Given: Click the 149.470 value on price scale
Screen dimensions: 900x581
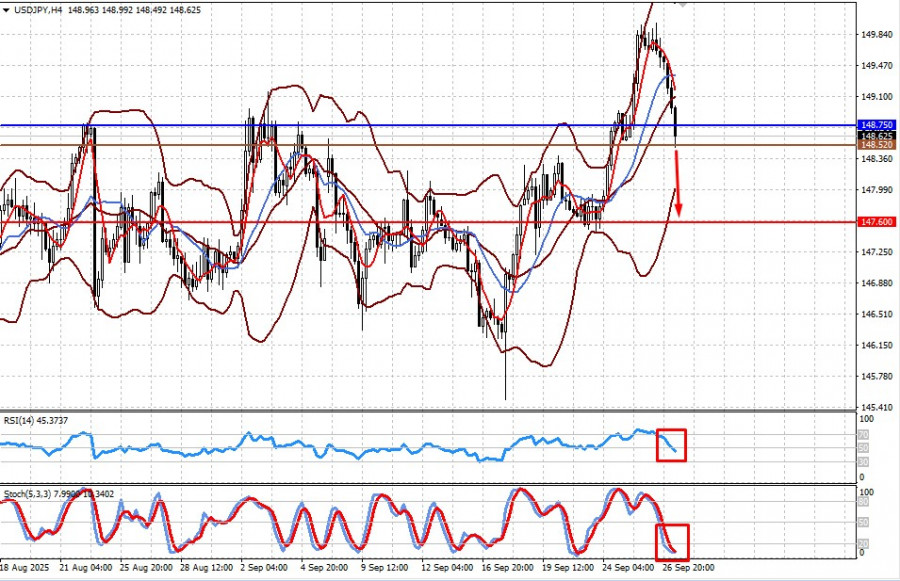Looking at the screenshot, I should [877, 65].
